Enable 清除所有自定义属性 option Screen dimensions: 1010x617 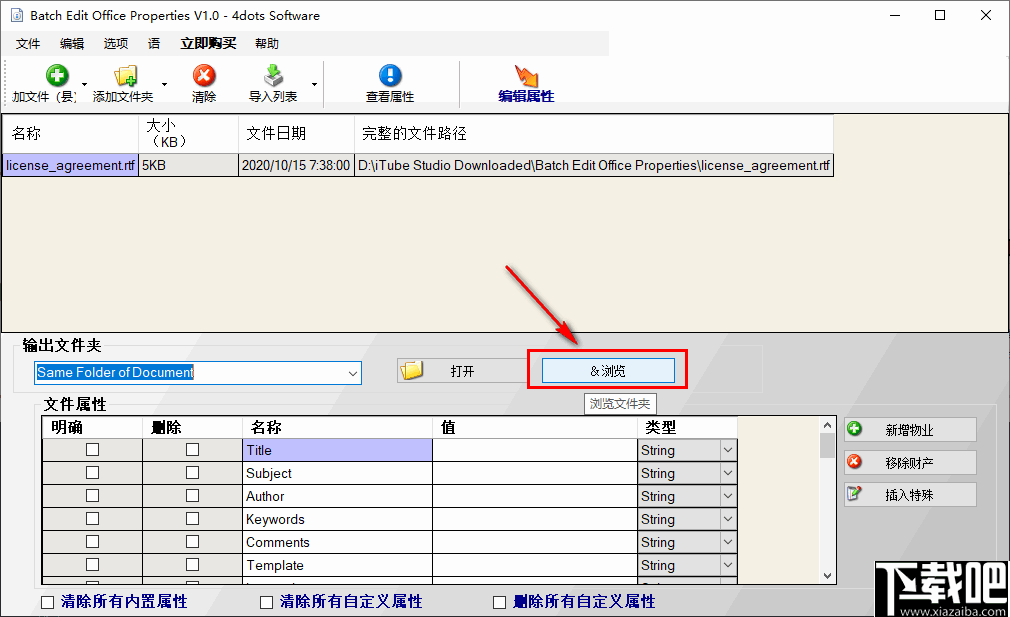(267, 601)
